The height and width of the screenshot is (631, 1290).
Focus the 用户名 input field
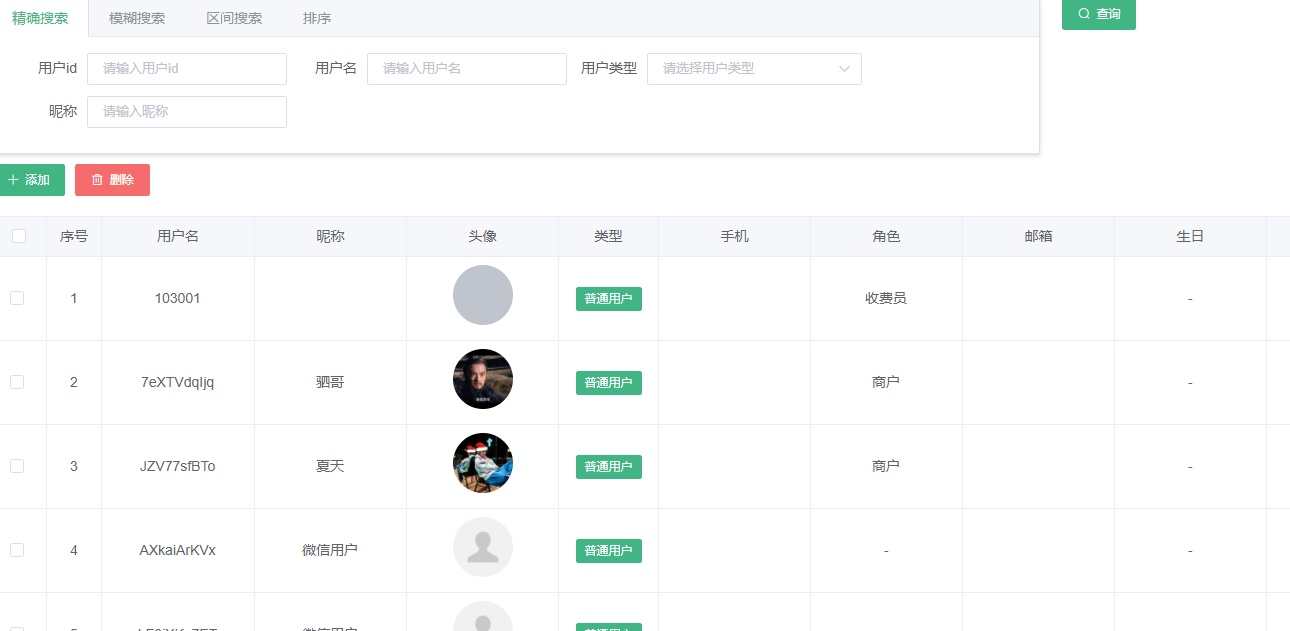point(467,69)
